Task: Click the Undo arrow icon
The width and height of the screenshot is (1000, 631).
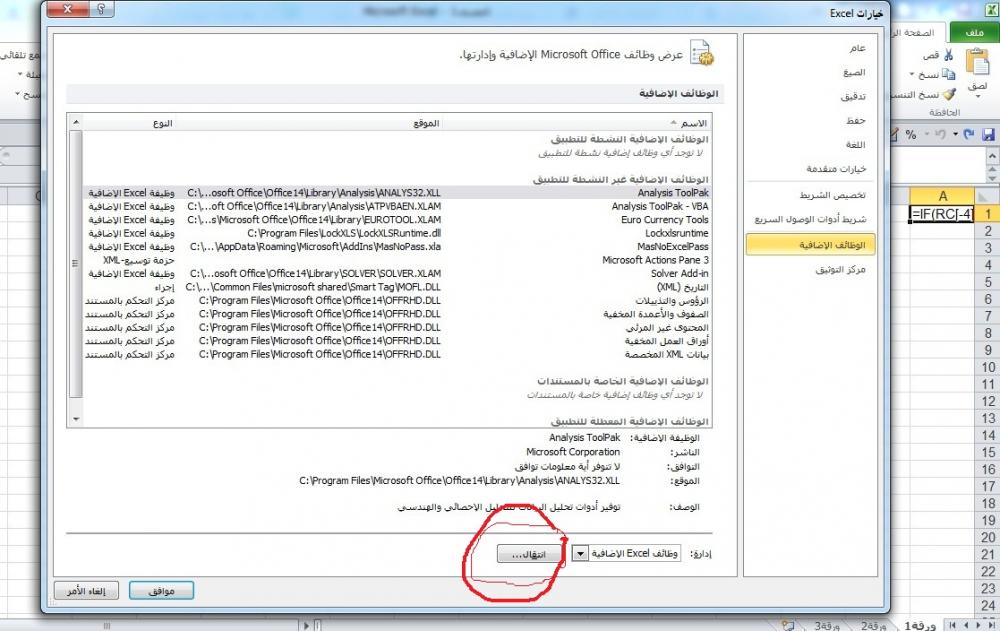Action: 940,135
